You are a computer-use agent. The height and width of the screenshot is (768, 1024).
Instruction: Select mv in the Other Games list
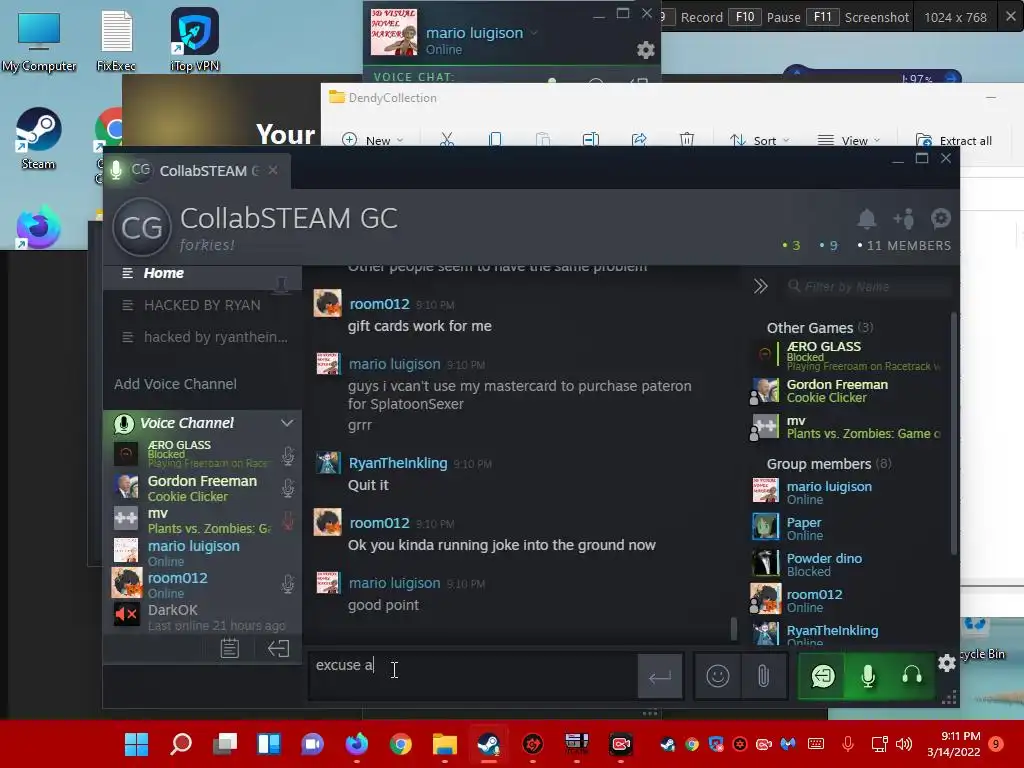point(848,427)
